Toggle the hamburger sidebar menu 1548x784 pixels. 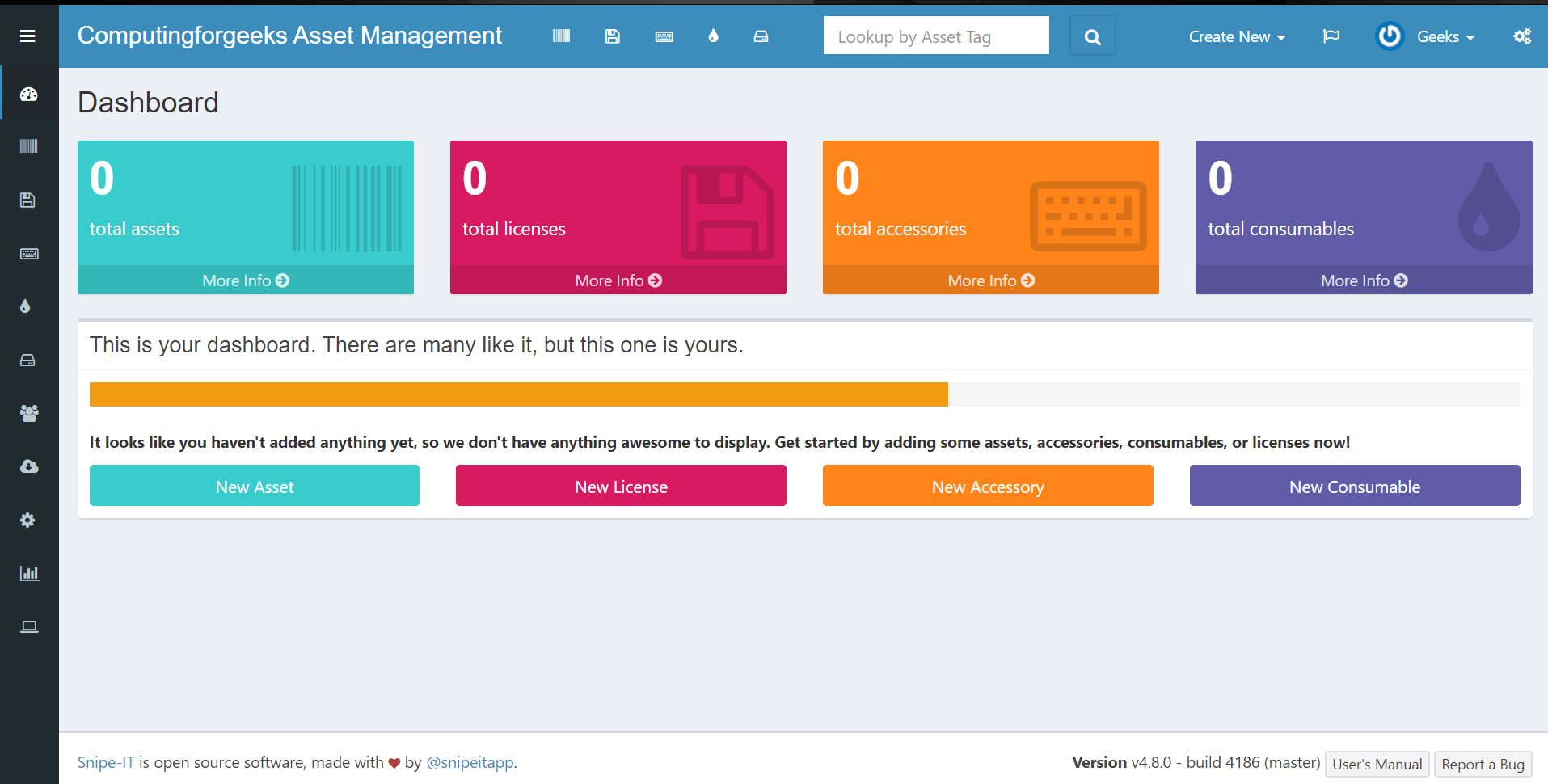(x=27, y=36)
